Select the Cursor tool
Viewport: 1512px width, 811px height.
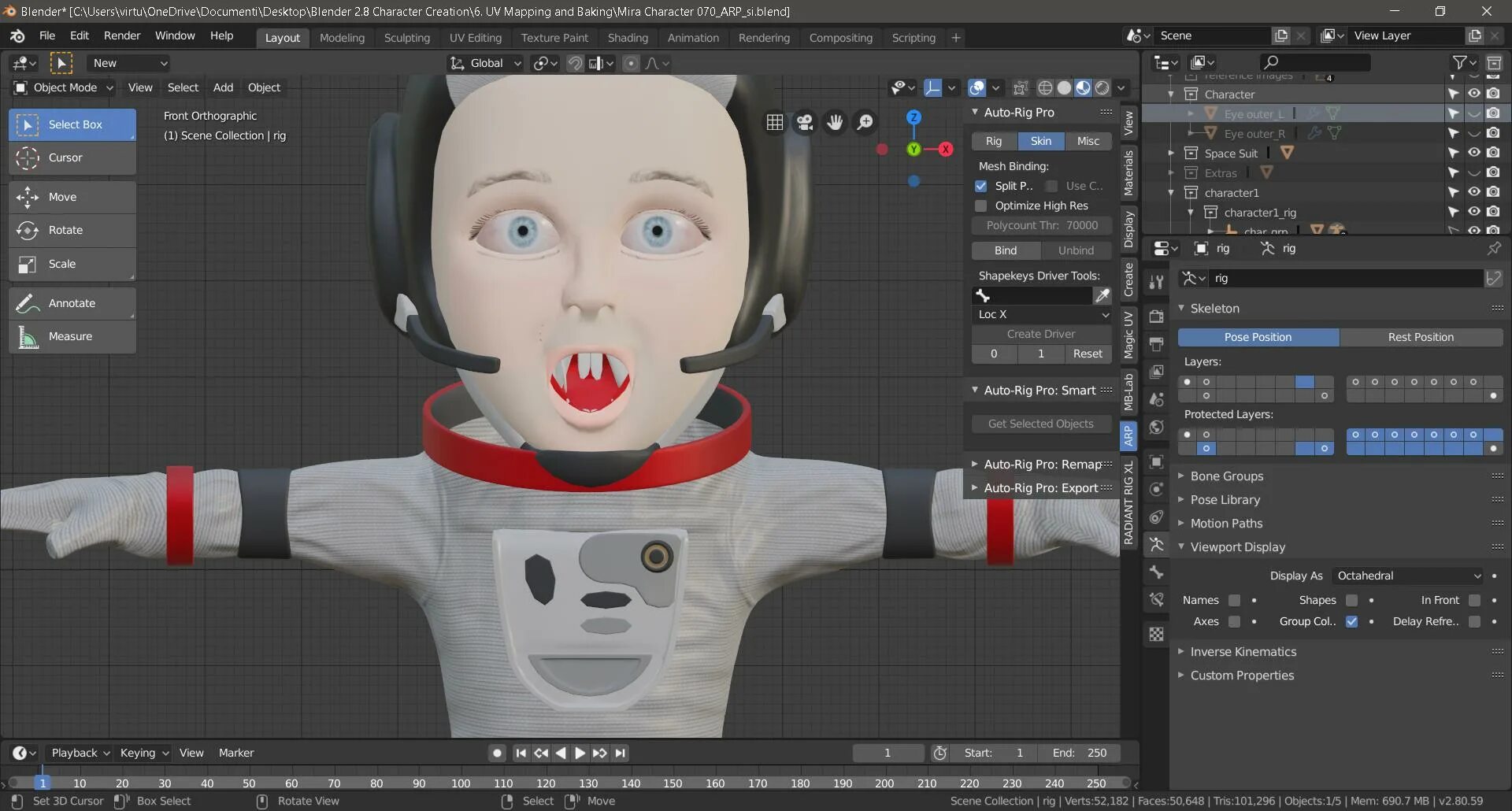click(x=72, y=157)
